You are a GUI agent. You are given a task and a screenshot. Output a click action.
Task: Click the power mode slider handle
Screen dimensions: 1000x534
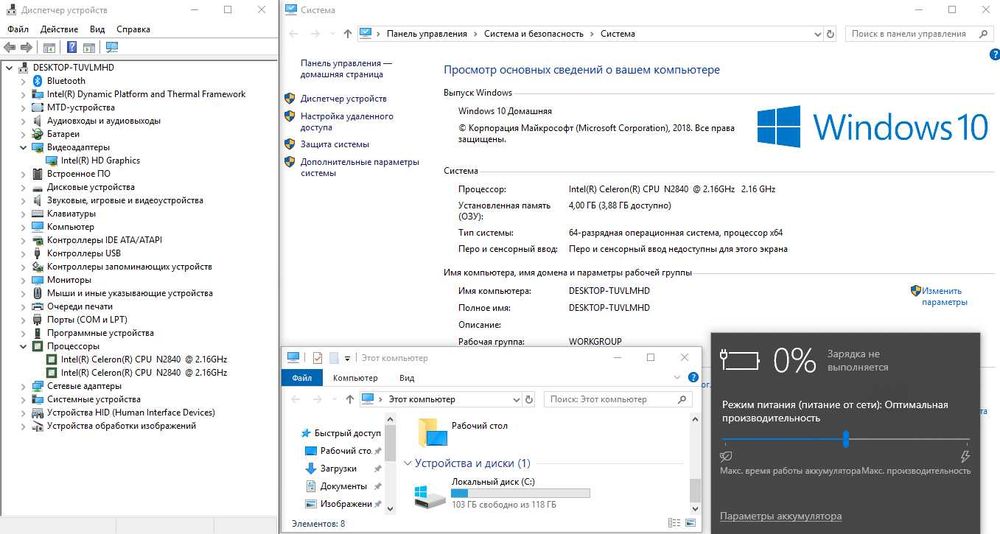(x=846, y=439)
